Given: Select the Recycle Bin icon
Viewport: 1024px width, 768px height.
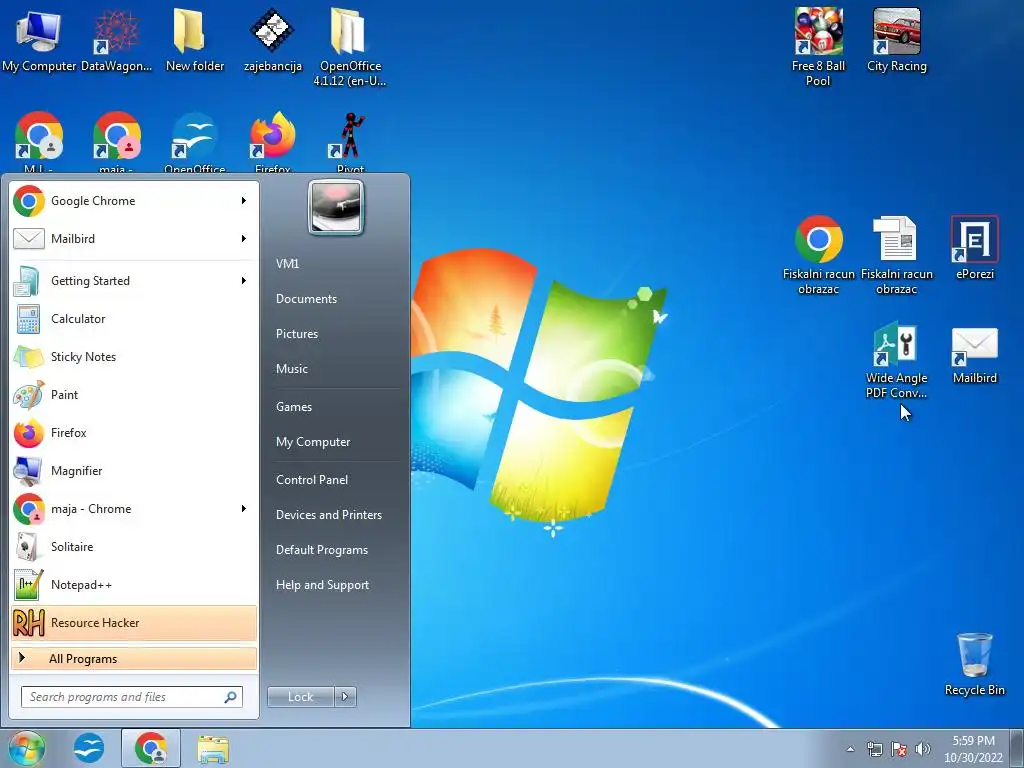Looking at the screenshot, I should (x=974, y=665).
